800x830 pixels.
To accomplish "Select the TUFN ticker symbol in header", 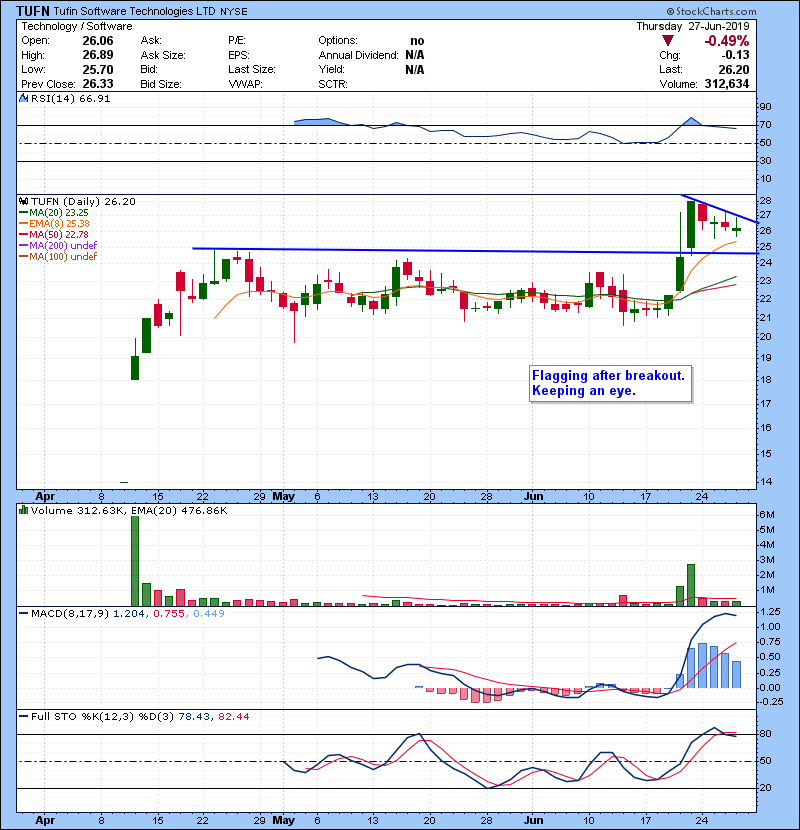I will point(33,11).
